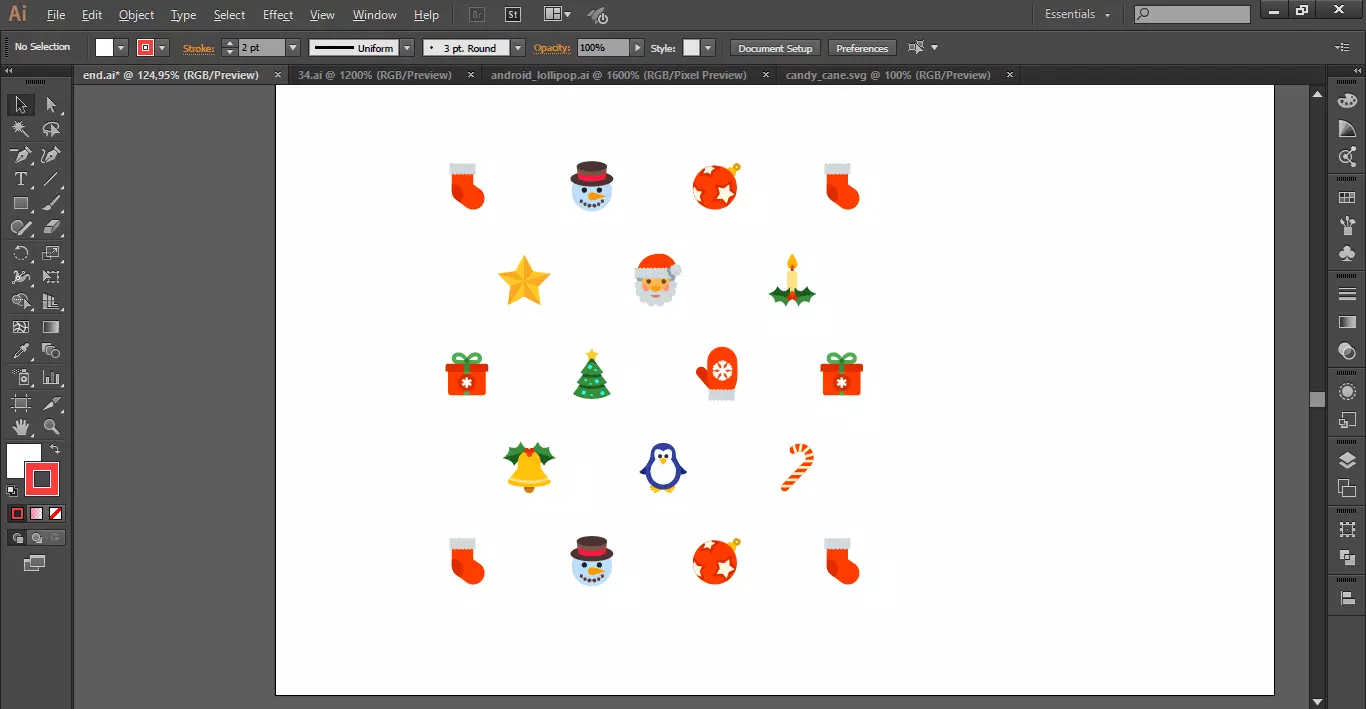The width and height of the screenshot is (1366, 709).
Task: Open the Uniform variable width profile dropdown
Action: pos(407,48)
